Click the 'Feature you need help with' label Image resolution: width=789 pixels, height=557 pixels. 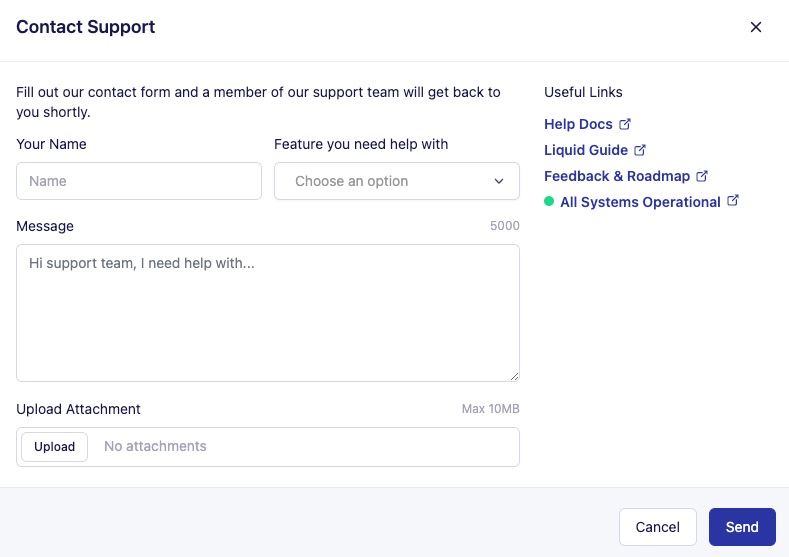pos(361,144)
